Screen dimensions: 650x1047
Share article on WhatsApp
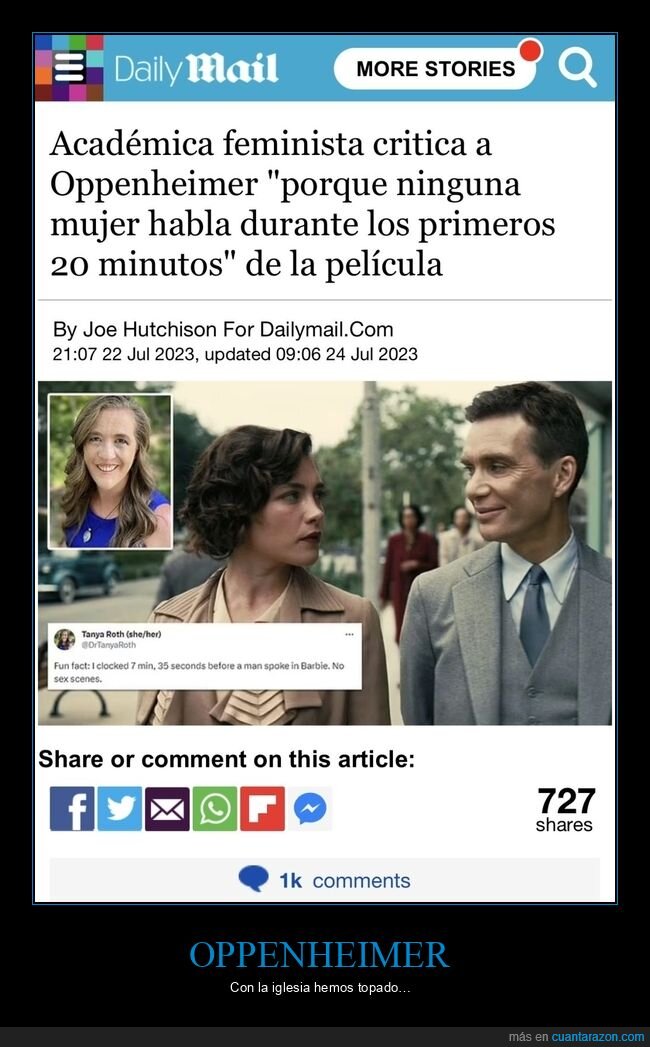214,809
